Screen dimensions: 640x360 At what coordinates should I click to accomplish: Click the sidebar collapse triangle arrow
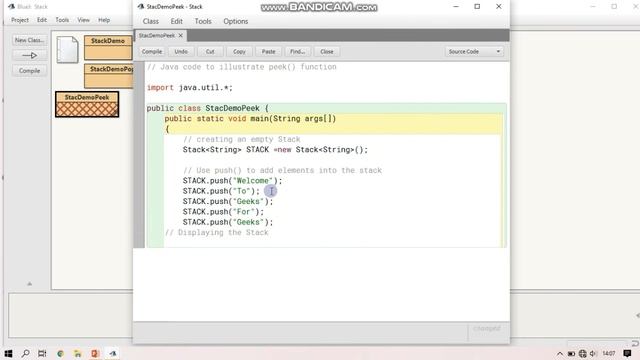(29, 284)
